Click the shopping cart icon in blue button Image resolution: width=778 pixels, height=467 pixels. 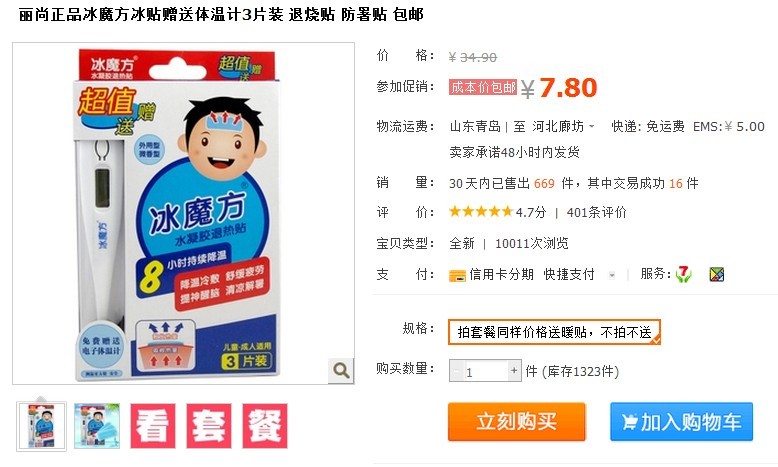click(x=629, y=422)
